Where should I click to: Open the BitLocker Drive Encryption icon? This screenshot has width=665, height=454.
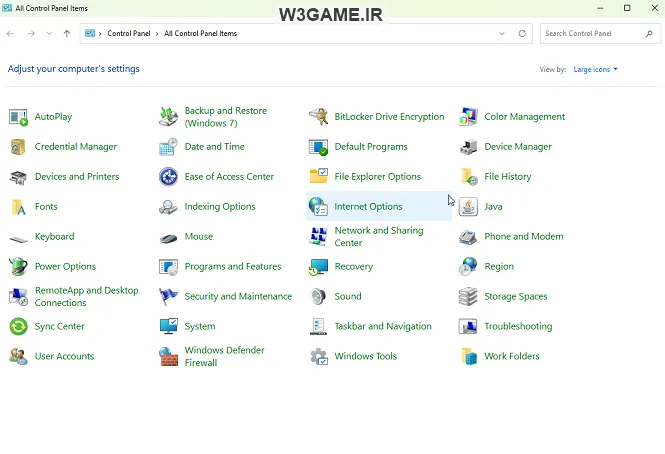pyautogui.click(x=319, y=117)
